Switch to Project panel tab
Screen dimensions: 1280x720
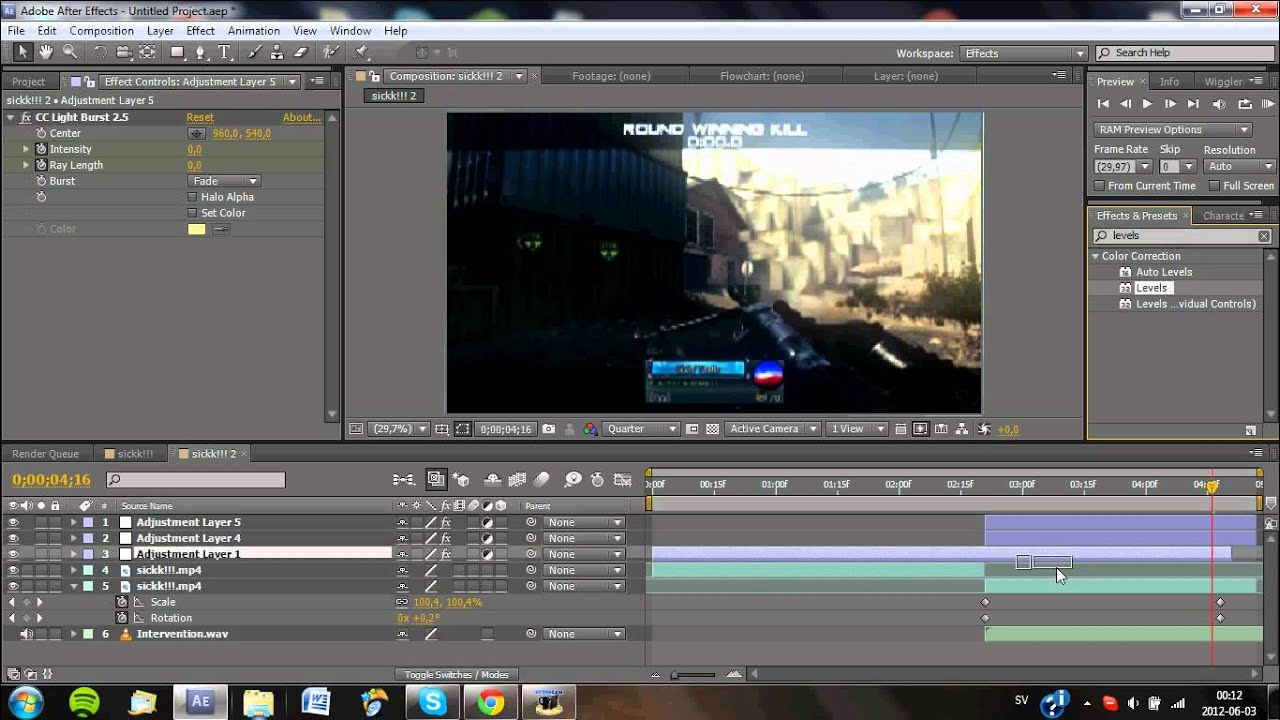pos(29,81)
